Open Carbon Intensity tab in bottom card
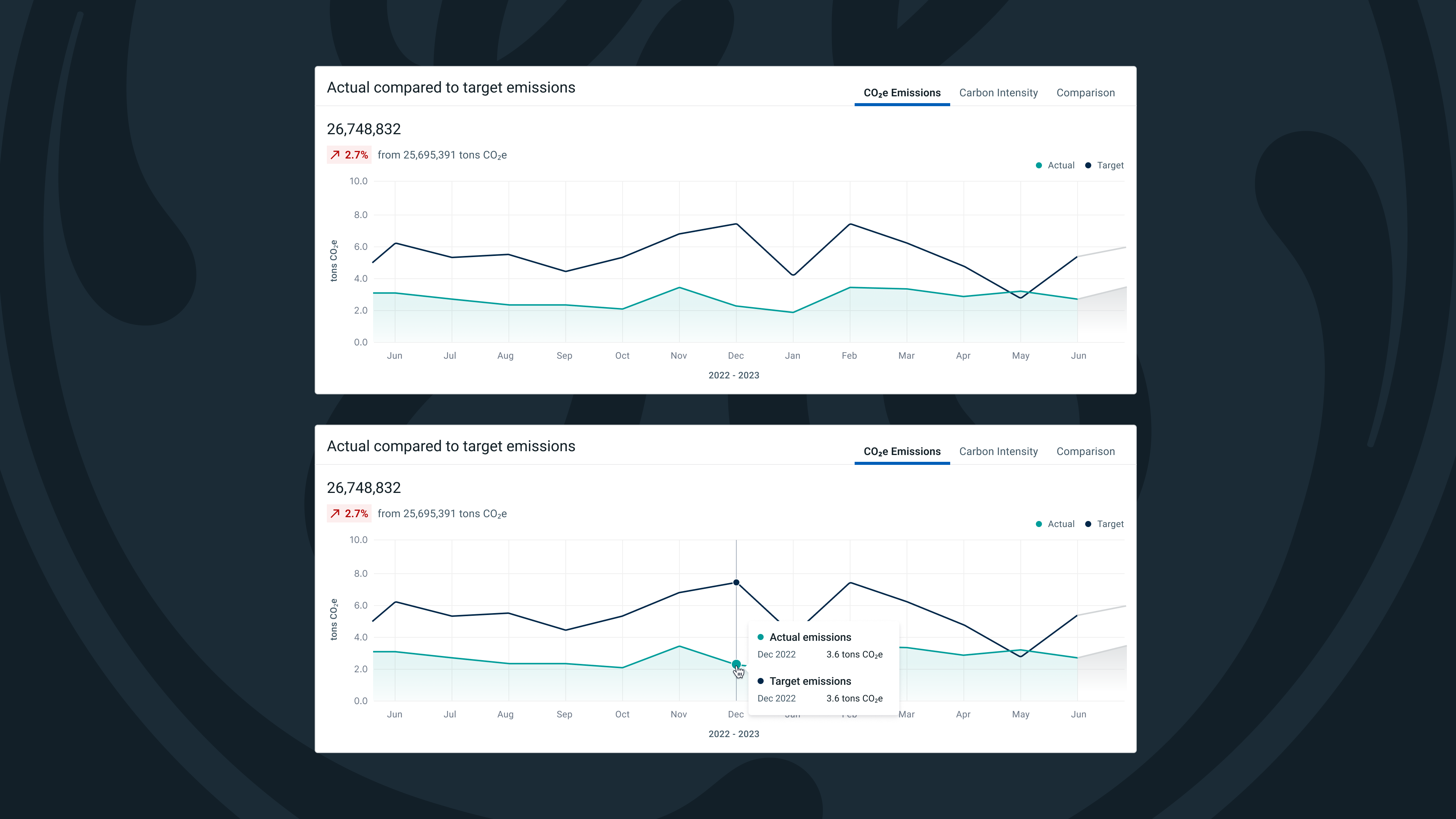1456x819 pixels. click(998, 452)
